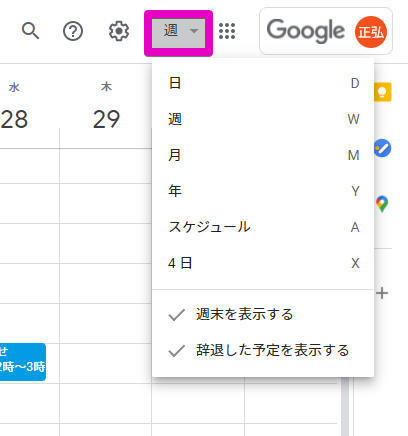Choose the 4 日 view option
Viewport: 408px width, 436px height.
click(x=263, y=263)
